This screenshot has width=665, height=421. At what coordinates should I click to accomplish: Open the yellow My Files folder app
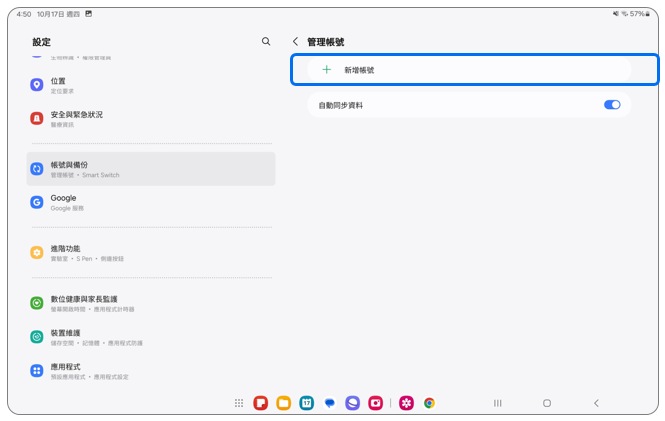tap(284, 403)
